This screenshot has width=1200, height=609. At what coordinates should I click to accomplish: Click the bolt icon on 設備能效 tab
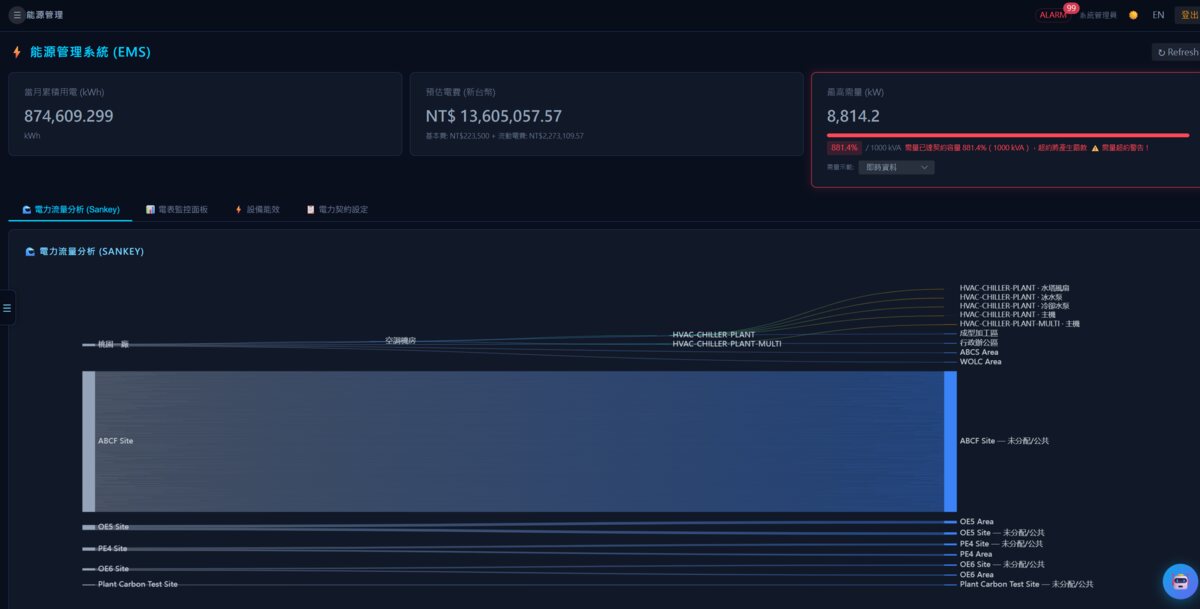pos(239,210)
